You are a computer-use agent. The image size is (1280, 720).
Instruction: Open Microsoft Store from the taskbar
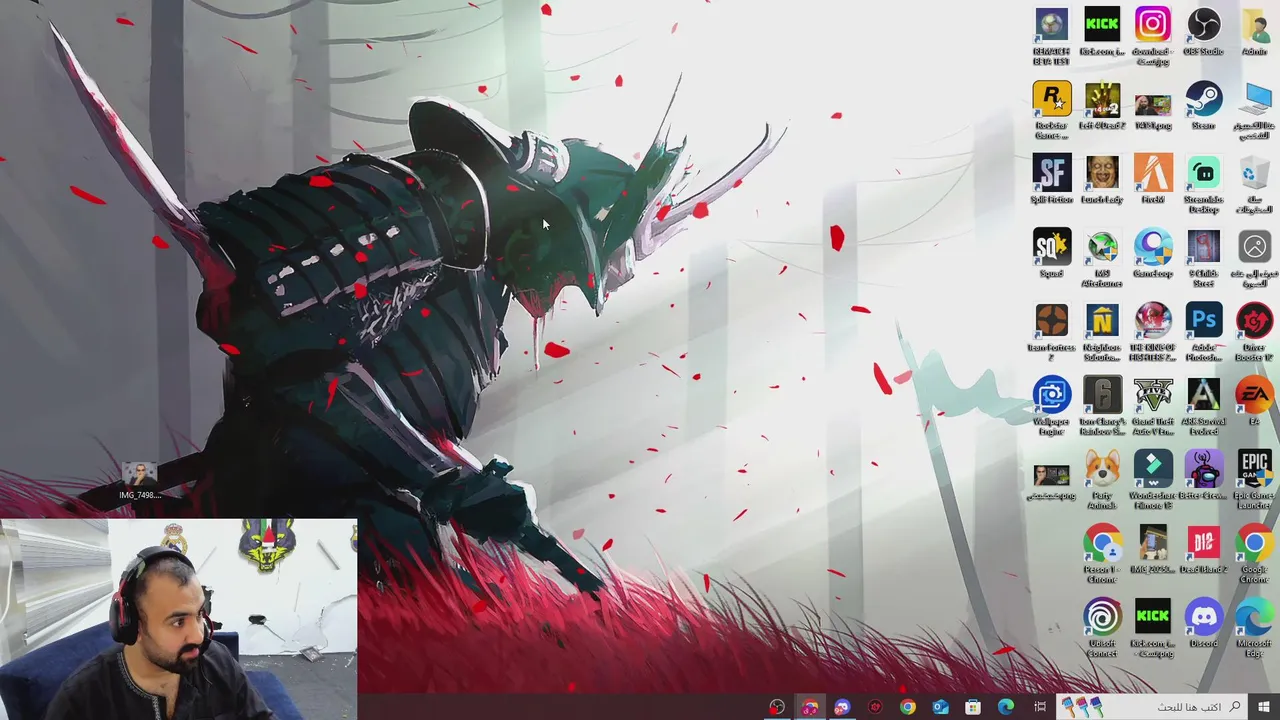(x=973, y=707)
